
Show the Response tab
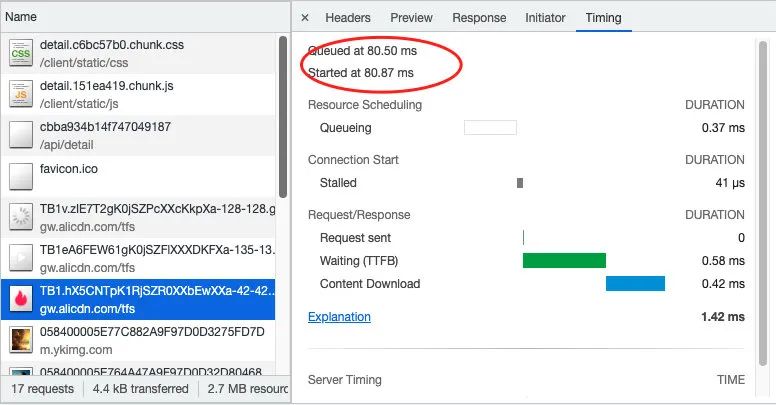(x=479, y=18)
